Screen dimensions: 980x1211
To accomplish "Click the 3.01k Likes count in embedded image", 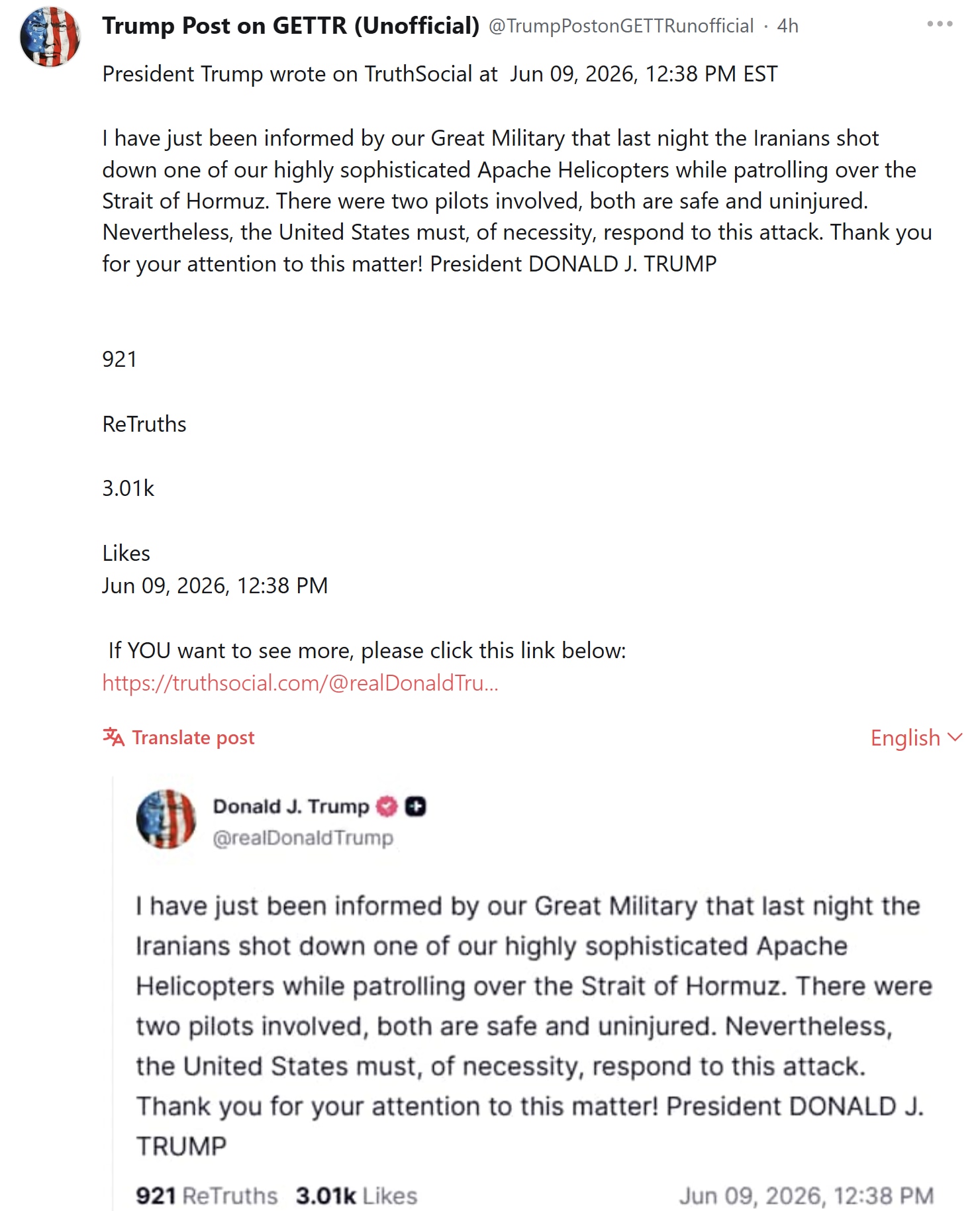I will click(x=356, y=1196).
